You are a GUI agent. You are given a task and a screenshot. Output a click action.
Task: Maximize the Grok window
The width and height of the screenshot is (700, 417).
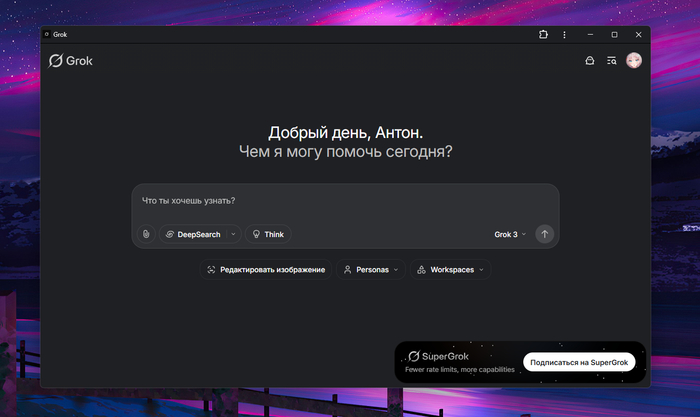pos(614,34)
